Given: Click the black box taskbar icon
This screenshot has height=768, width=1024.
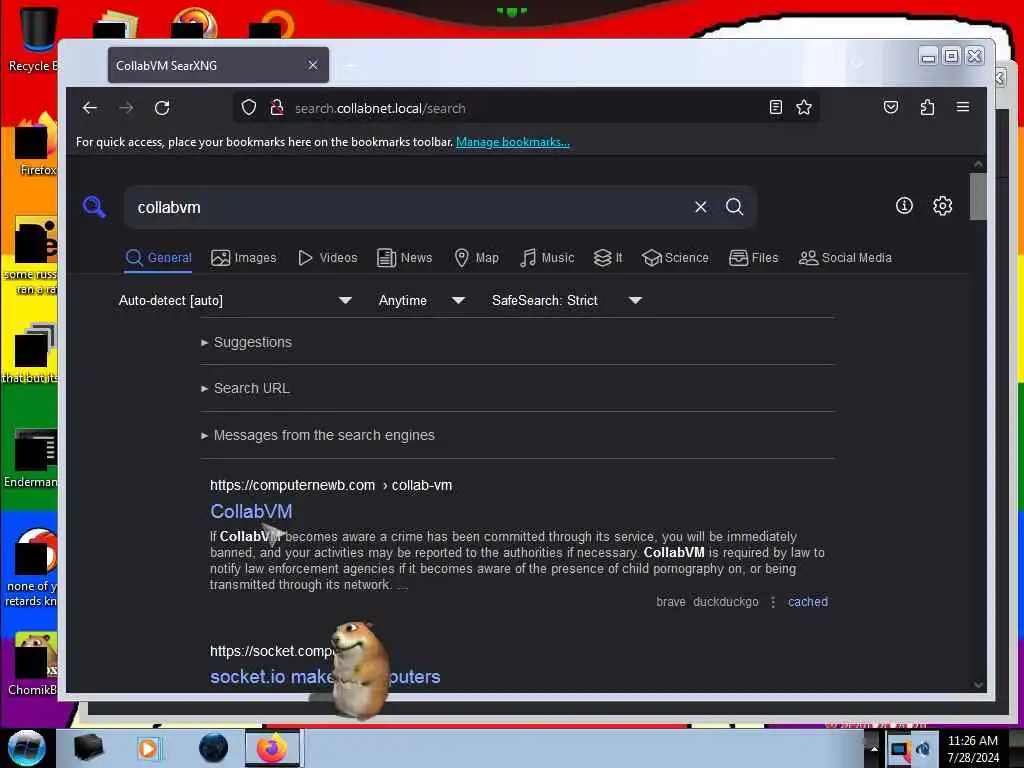Looking at the screenshot, I should [x=88, y=748].
